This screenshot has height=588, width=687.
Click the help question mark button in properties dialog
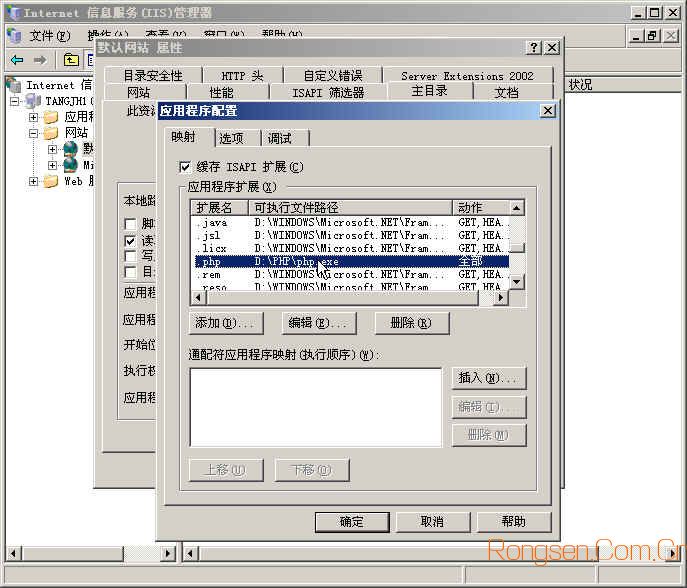coord(534,47)
